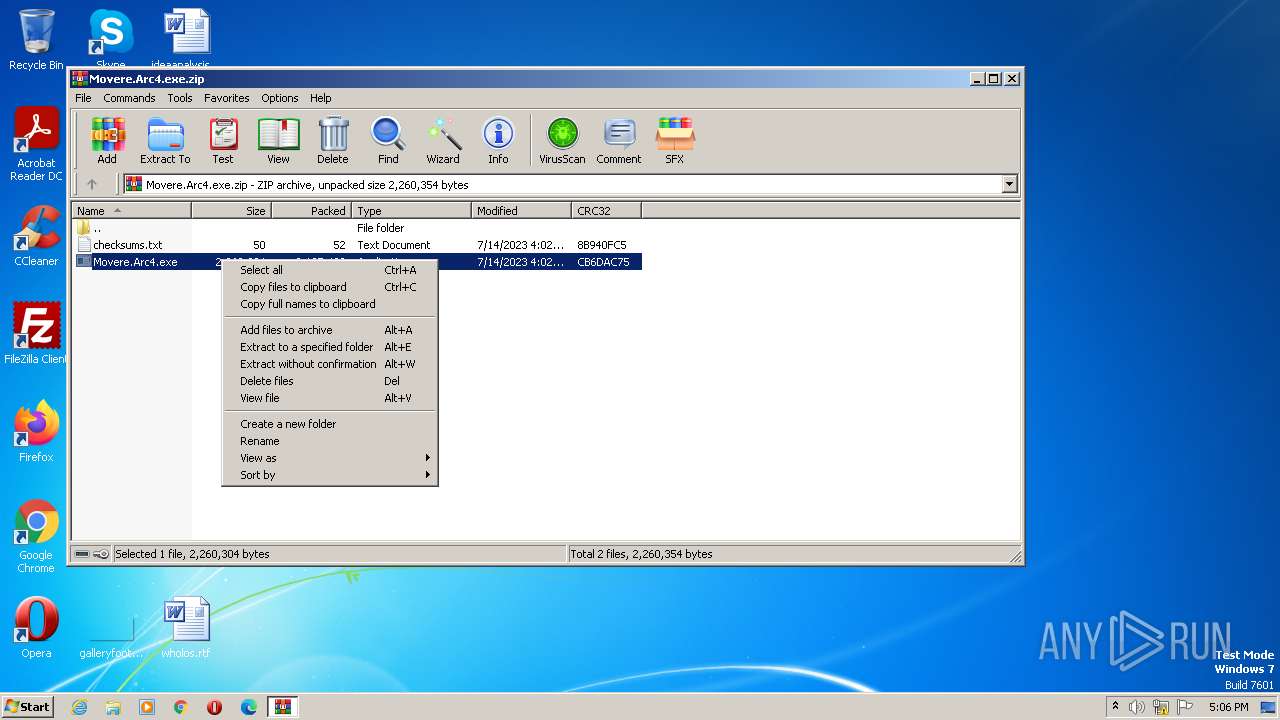1280x720 pixels.
Task: Launch the Wizard wand tool
Action: tap(443, 140)
